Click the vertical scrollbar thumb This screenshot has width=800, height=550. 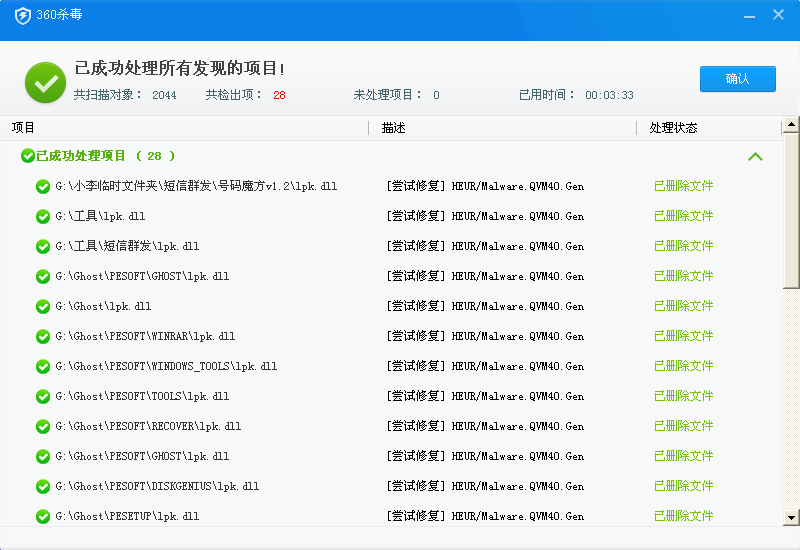[791, 210]
